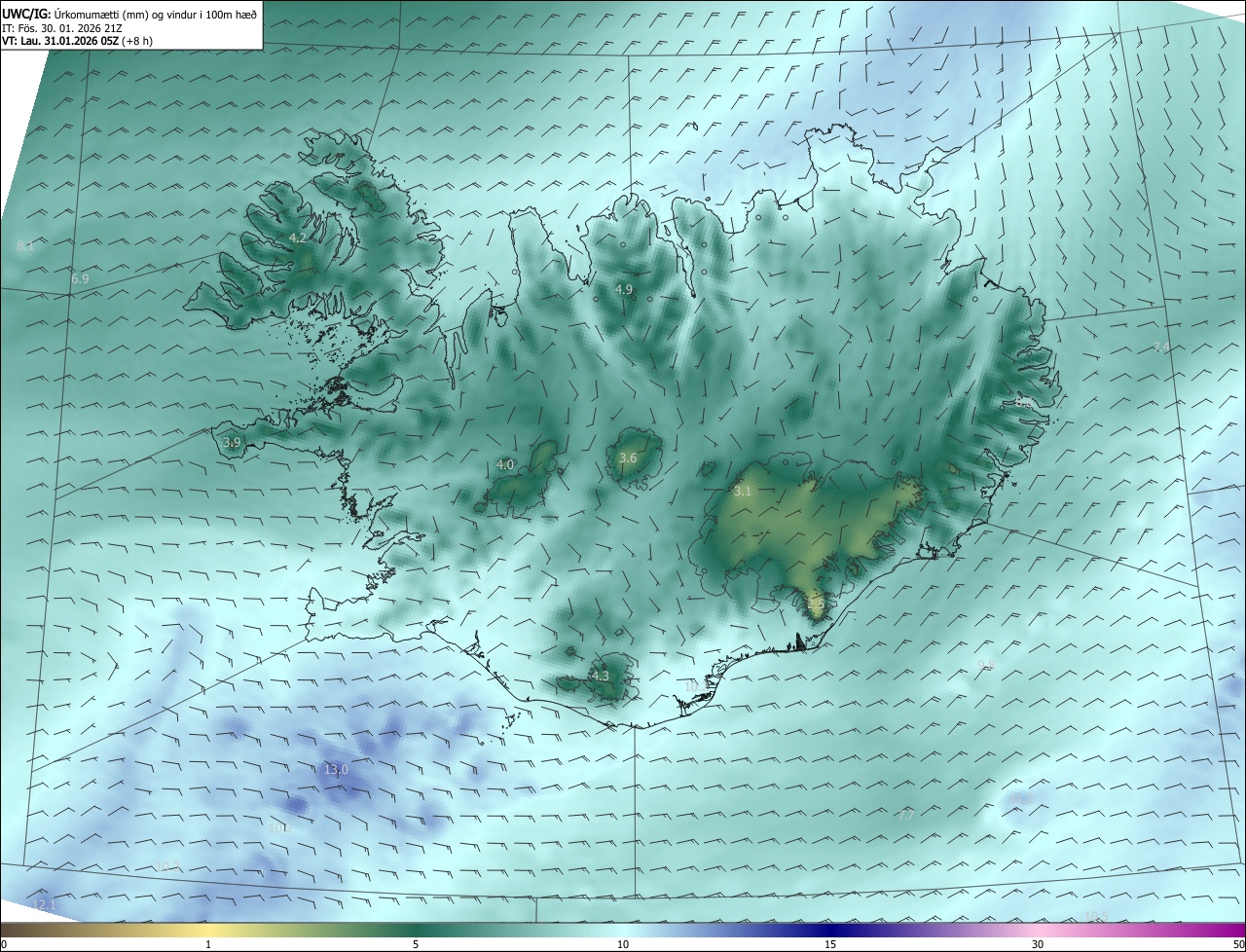This screenshot has height=952, width=1246.
Task: Click the 9.8 value southeast of Iceland
Action: pyautogui.click(x=986, y=665)
